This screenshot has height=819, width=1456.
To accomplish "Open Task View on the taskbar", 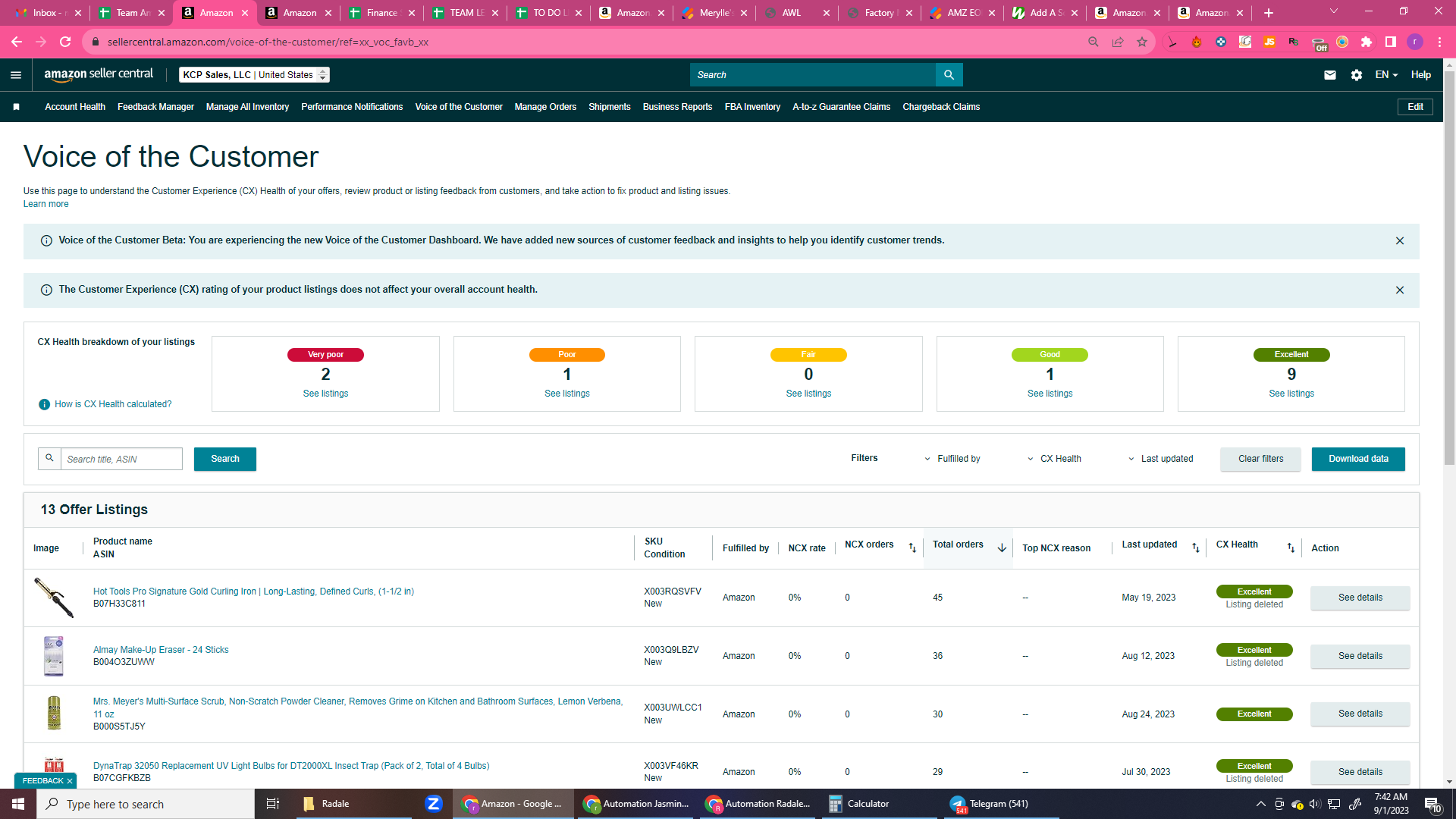I will [273, 804].
